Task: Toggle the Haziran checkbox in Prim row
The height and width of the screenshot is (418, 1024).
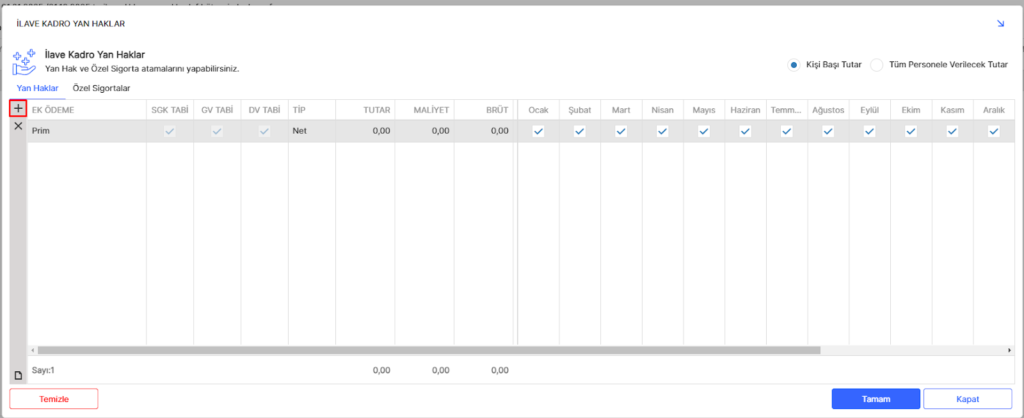Action: 745,131
